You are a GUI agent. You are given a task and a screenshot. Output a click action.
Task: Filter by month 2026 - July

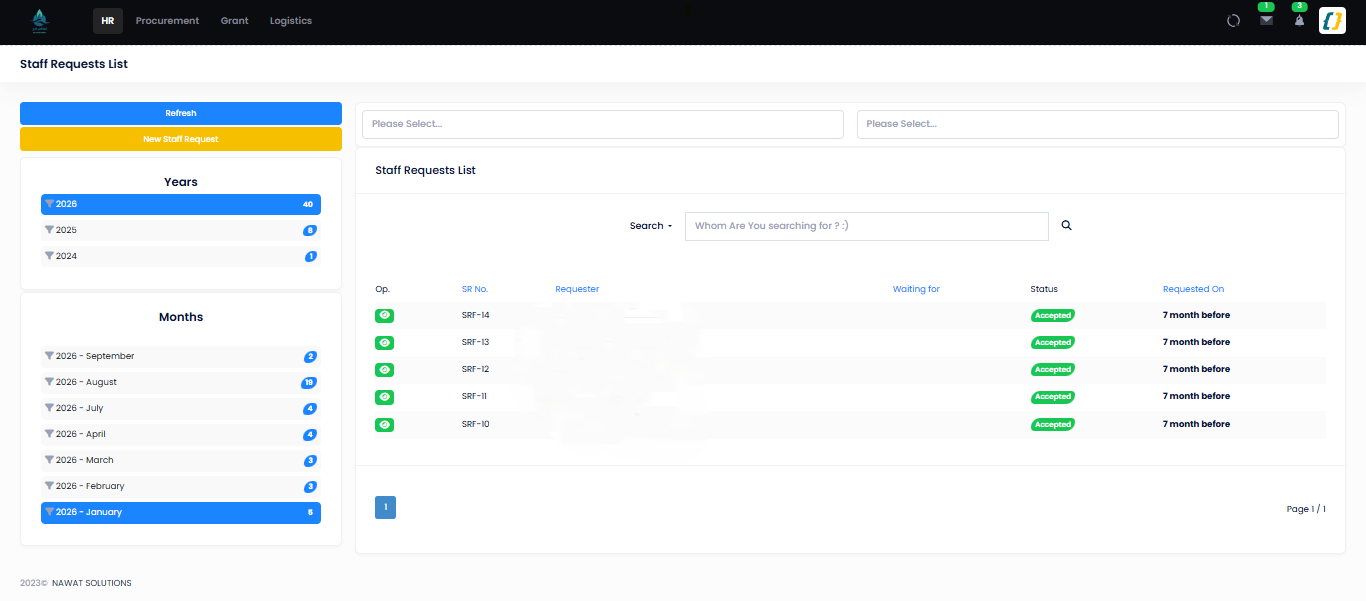click(x=181, y=408)
